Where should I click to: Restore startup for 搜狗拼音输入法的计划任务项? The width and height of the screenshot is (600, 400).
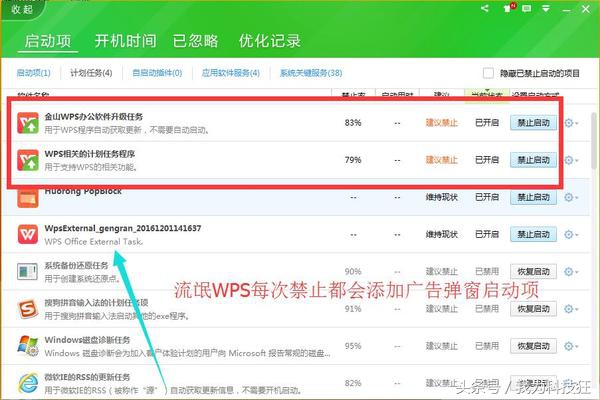click(x=533, y=309)
